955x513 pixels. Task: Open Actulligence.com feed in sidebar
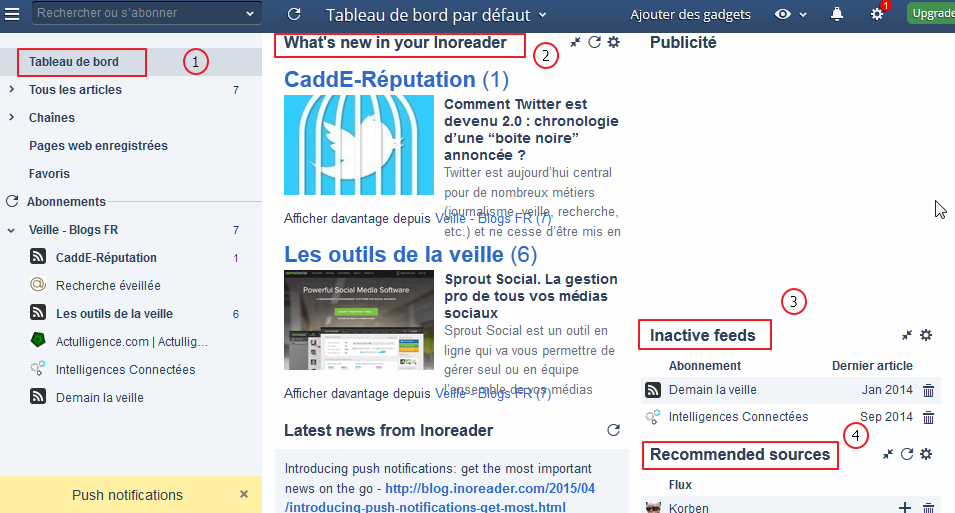[132, 342]
